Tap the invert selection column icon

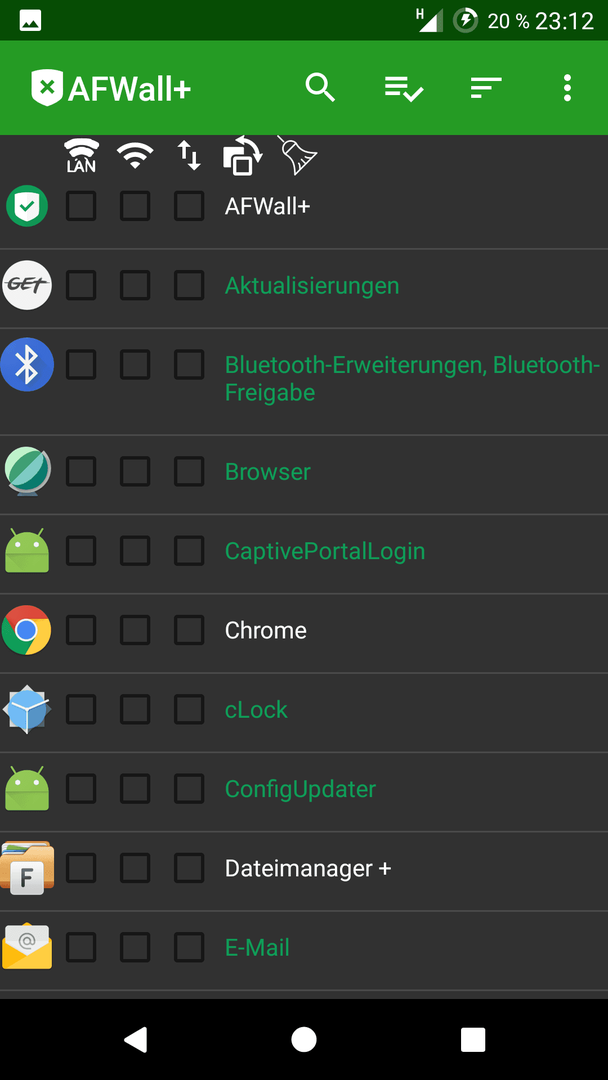[x=242, y=155]
